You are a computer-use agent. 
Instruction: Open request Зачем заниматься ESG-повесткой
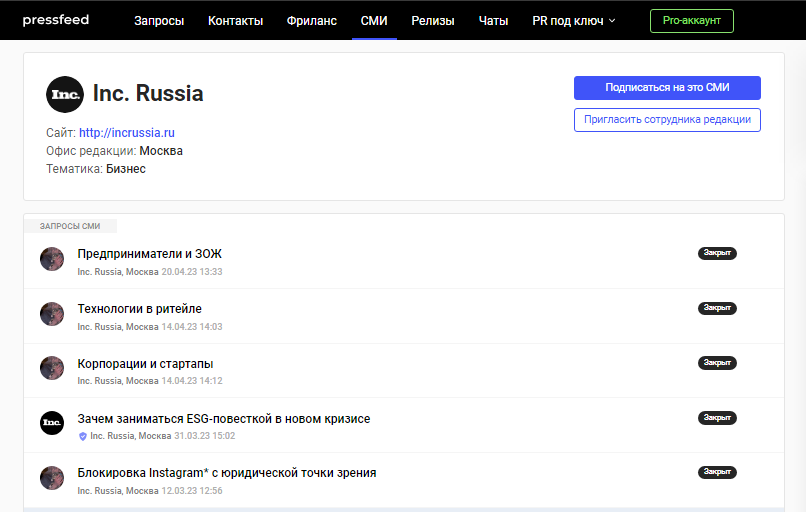(224, 418)
